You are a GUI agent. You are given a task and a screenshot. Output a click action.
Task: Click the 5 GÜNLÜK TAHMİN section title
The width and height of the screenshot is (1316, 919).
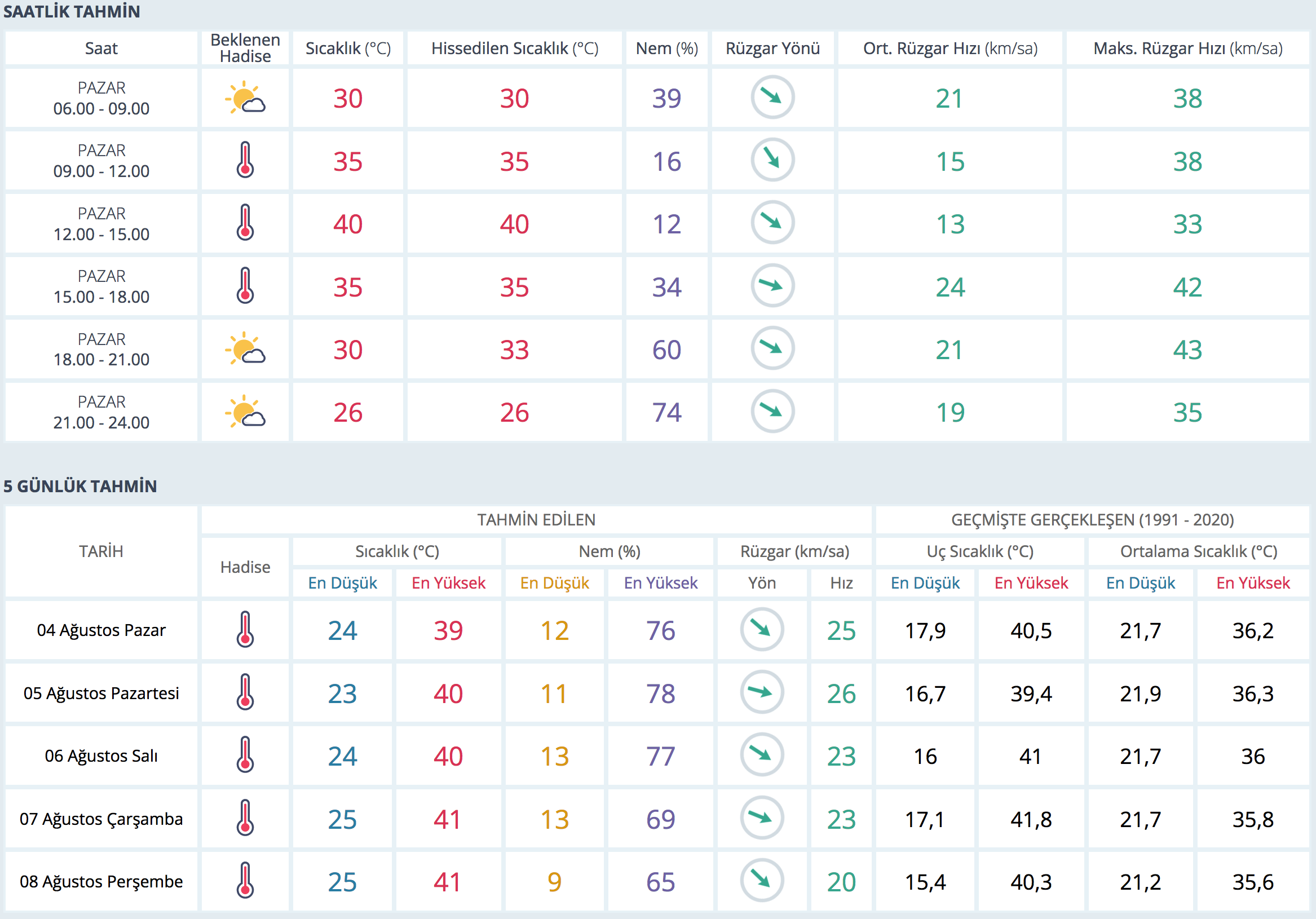[x=80, y=486]
